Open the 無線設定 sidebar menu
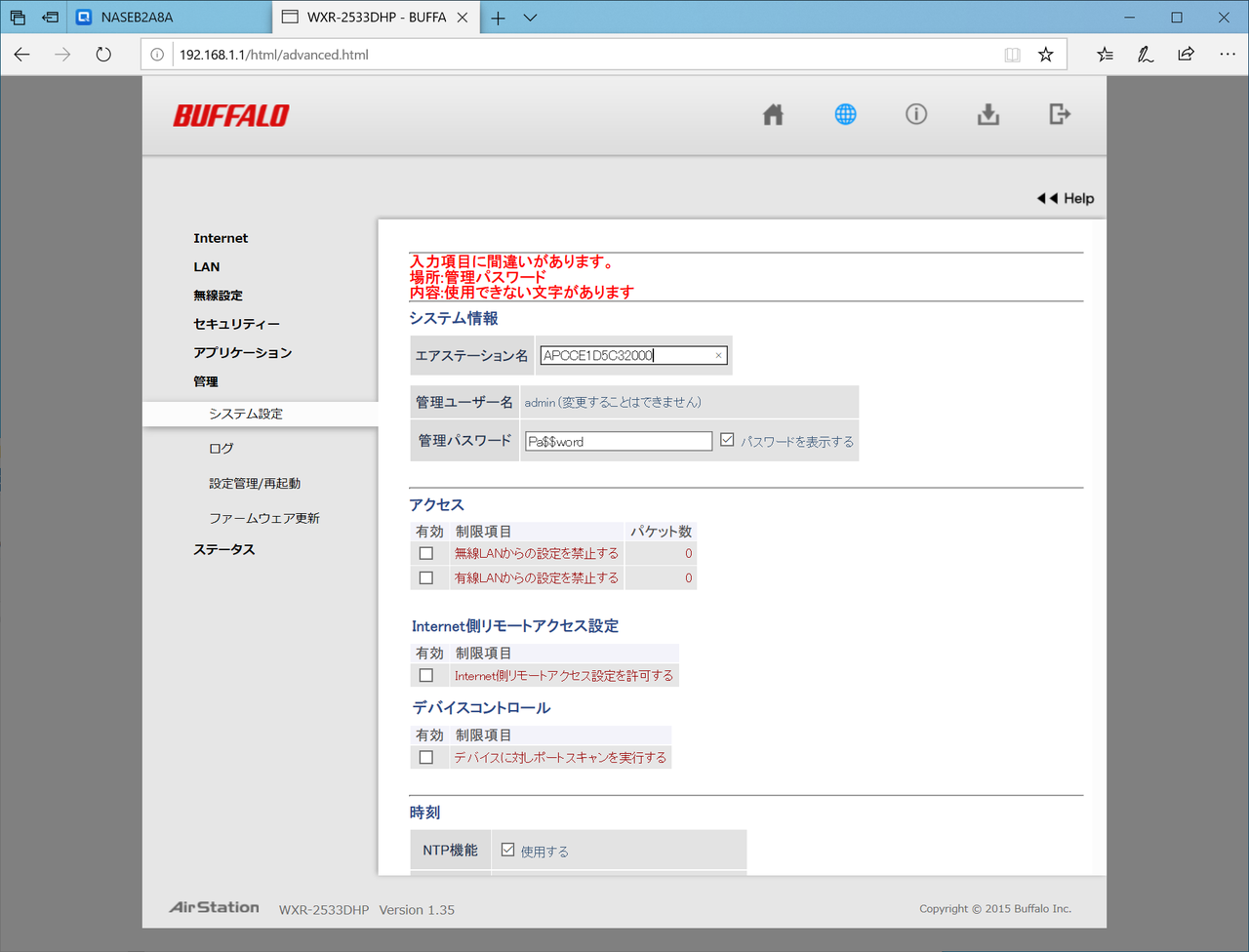This screenshot has height=952, width=1249. 218,296
